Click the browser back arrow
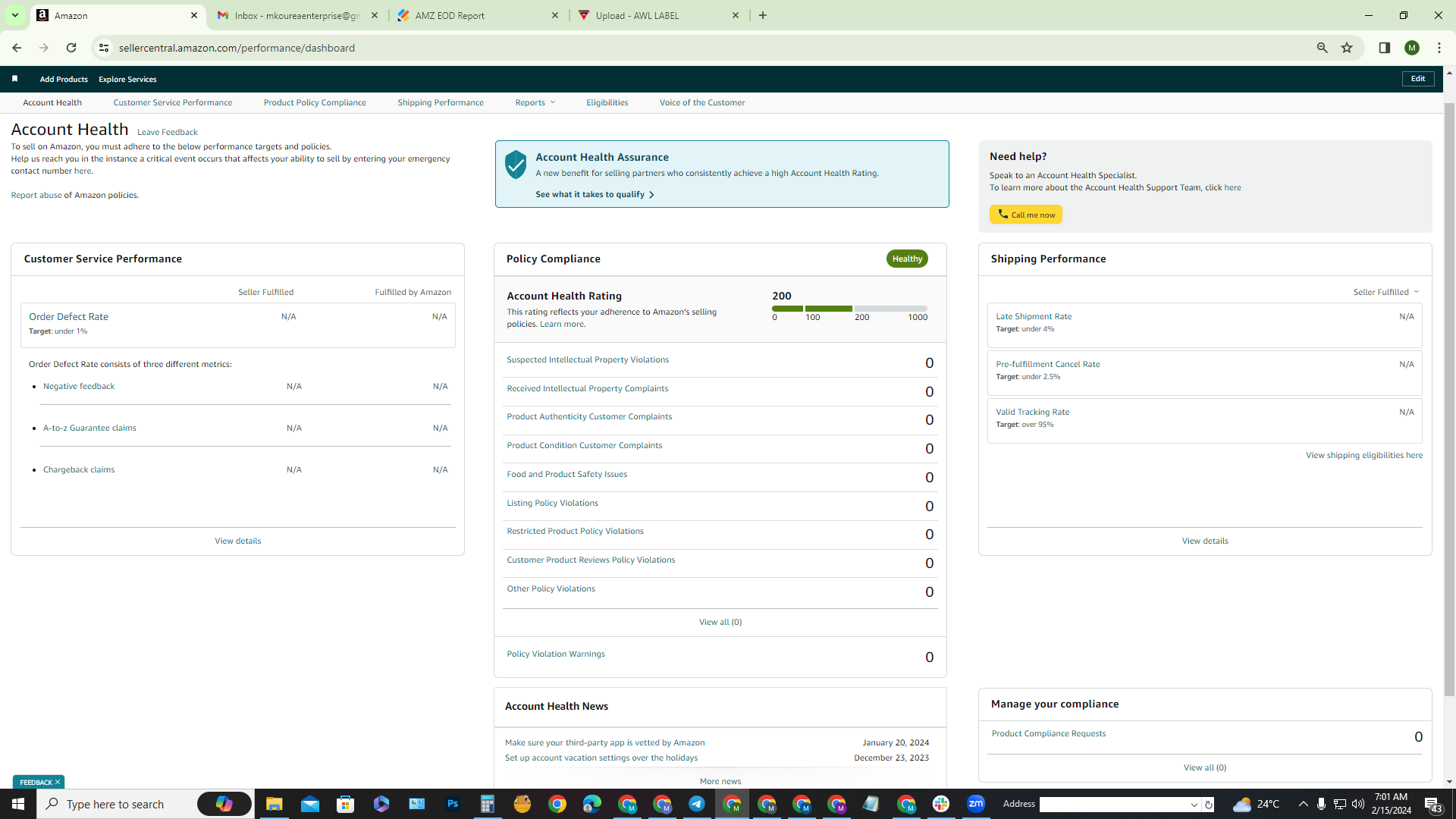 pyautogui.click(x=17, y=48)
